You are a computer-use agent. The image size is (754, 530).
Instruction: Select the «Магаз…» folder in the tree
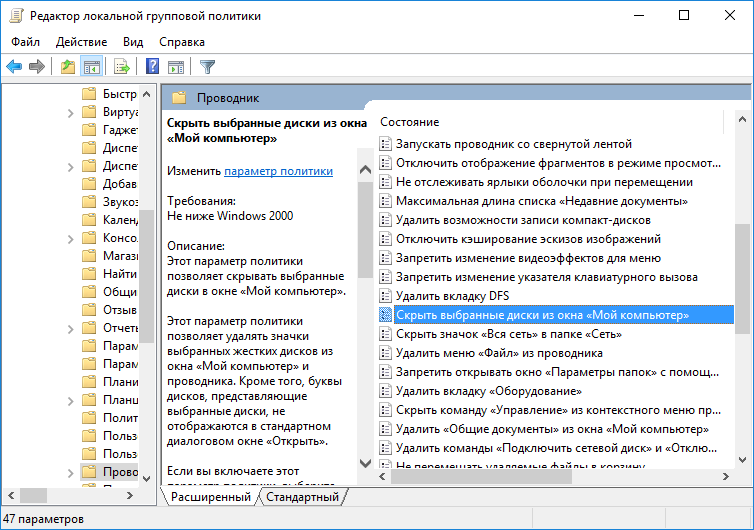pyautogui.click(x=120, y=256)
